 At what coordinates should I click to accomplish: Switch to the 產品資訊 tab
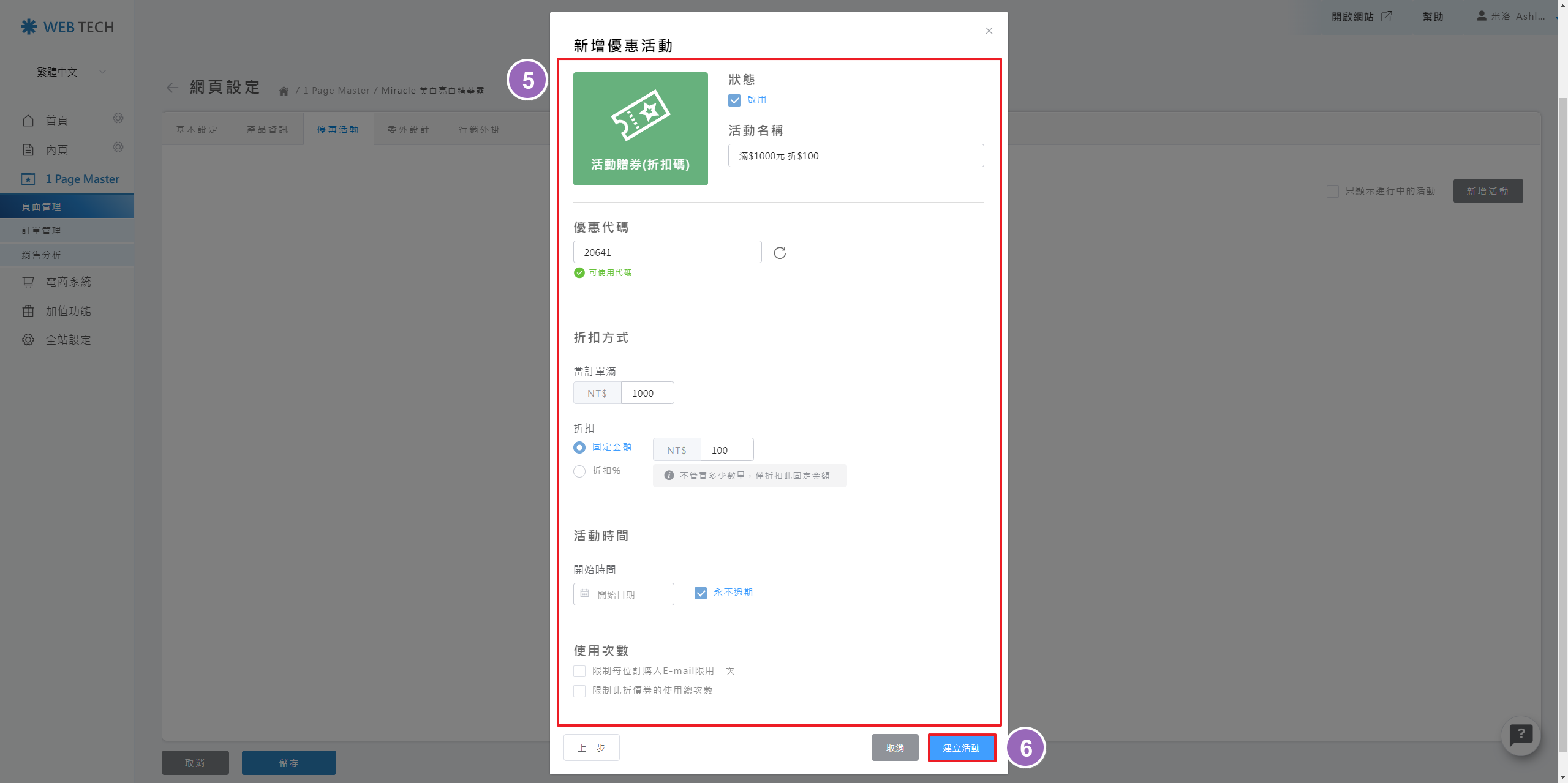(x=267, y=130)
